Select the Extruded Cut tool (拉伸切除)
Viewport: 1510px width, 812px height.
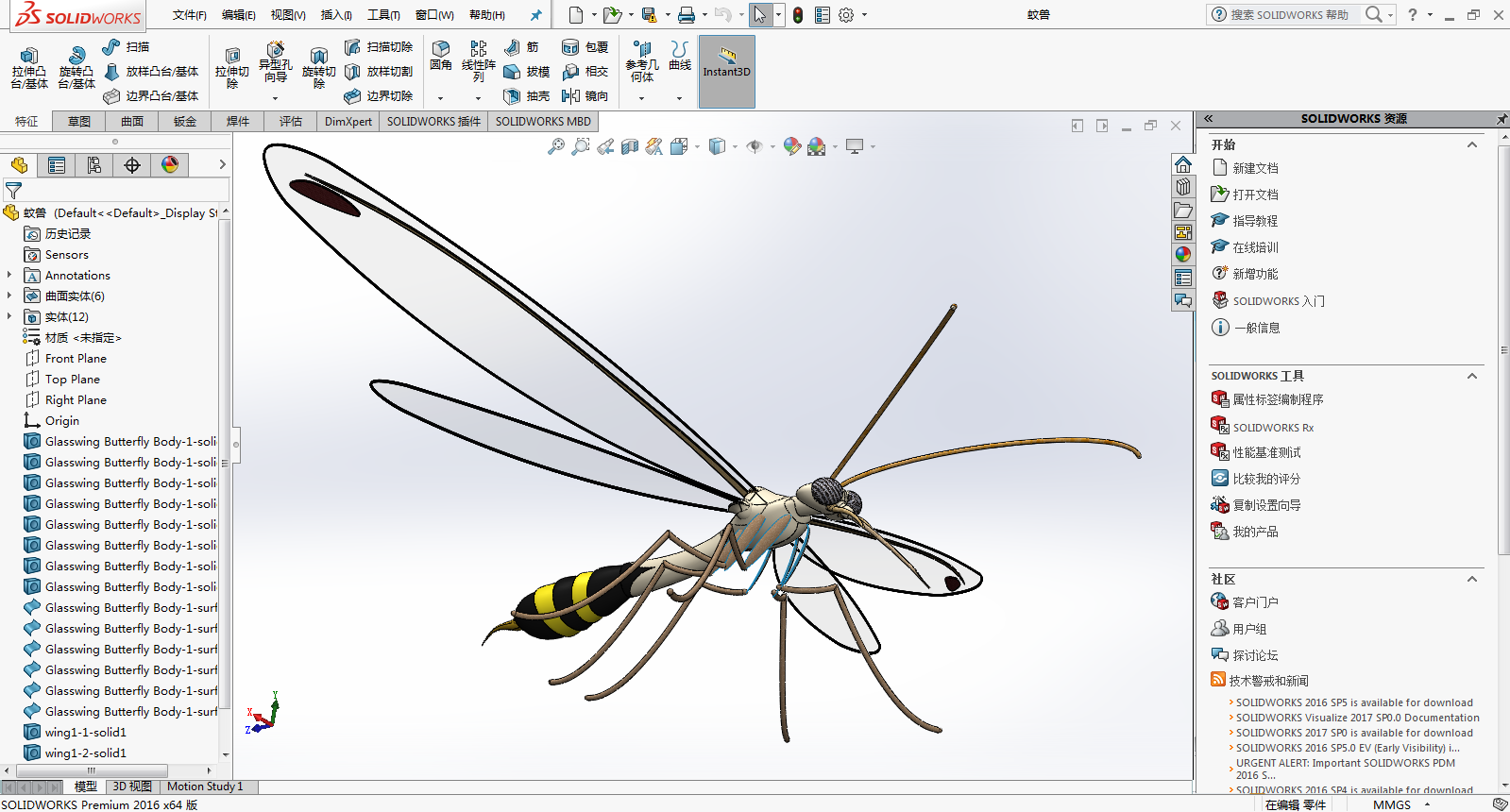pyautogui.click(x=231, y=68)
